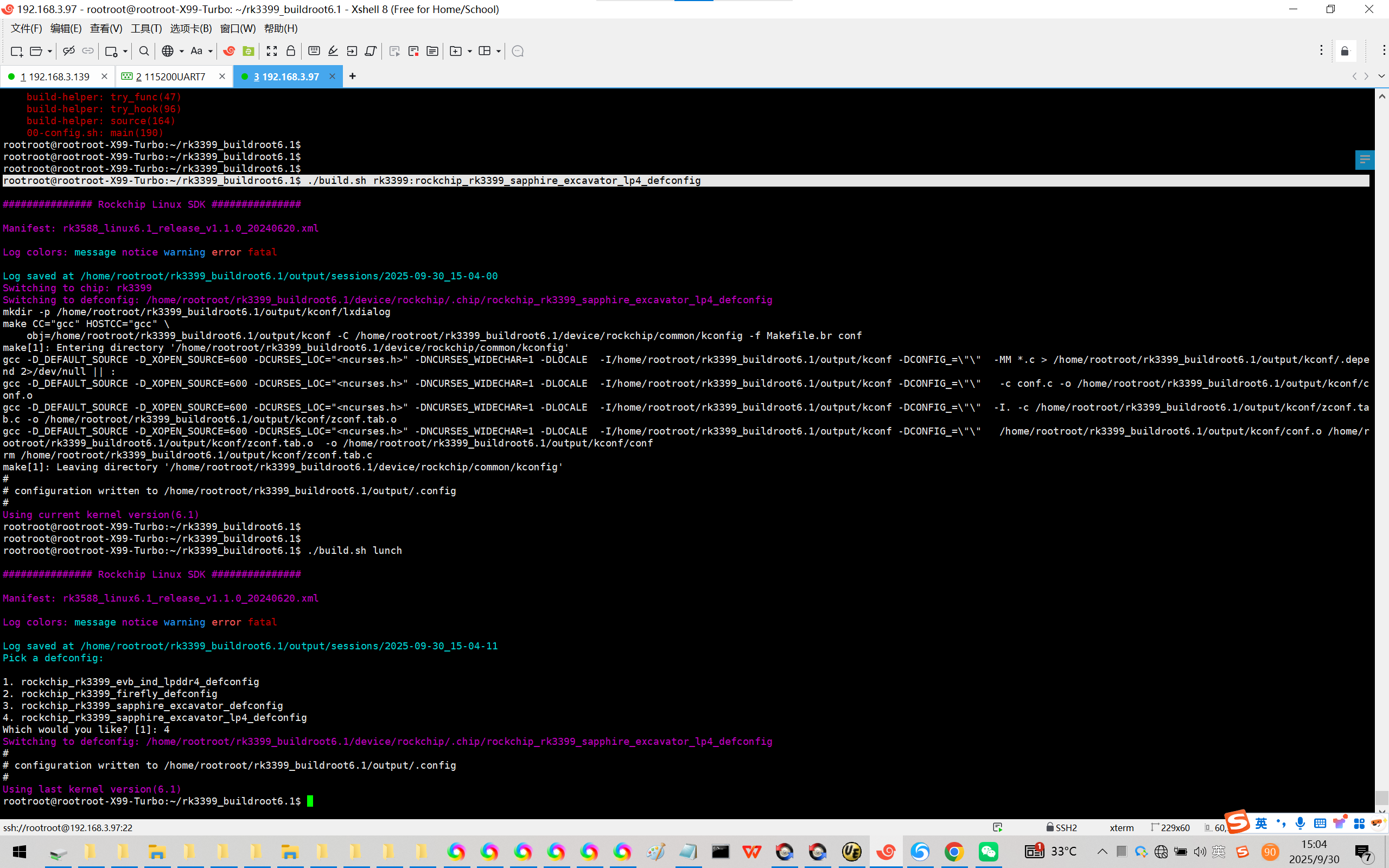Viewport: 1389px width, 868px height.
Task: Toggle the toolbar padlock lock screen
Action: point(290,51)
